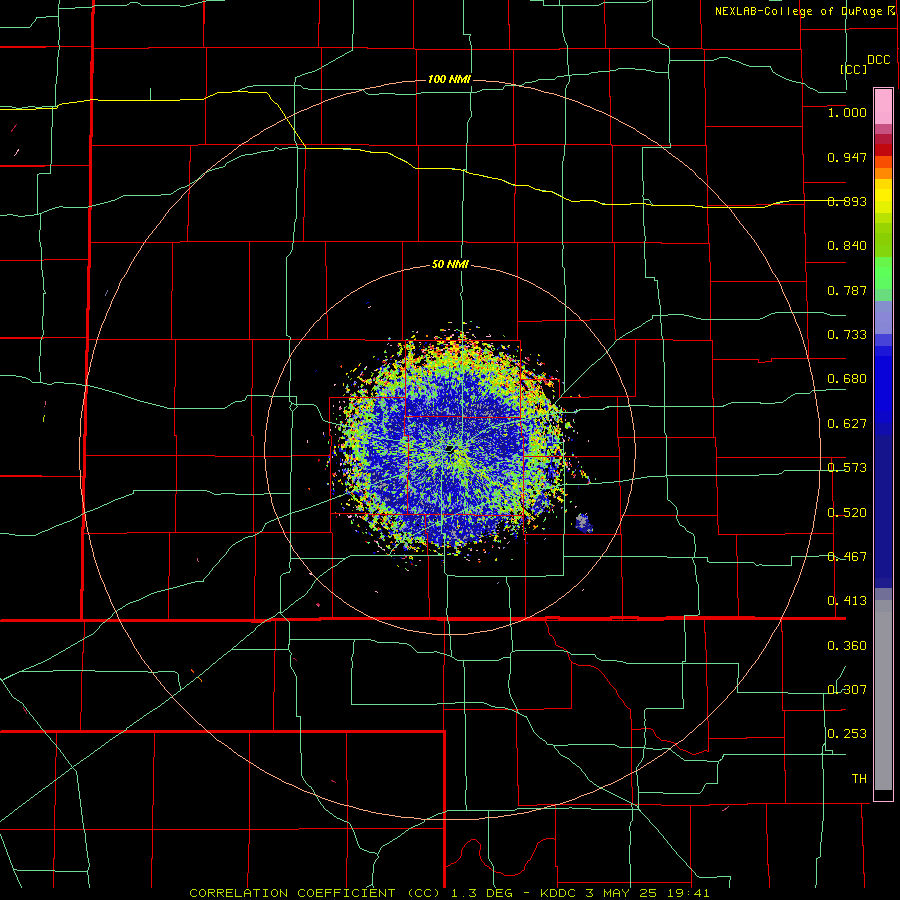Click the 0.840 legend value
900x900 pixels.
tap(847, 246)
